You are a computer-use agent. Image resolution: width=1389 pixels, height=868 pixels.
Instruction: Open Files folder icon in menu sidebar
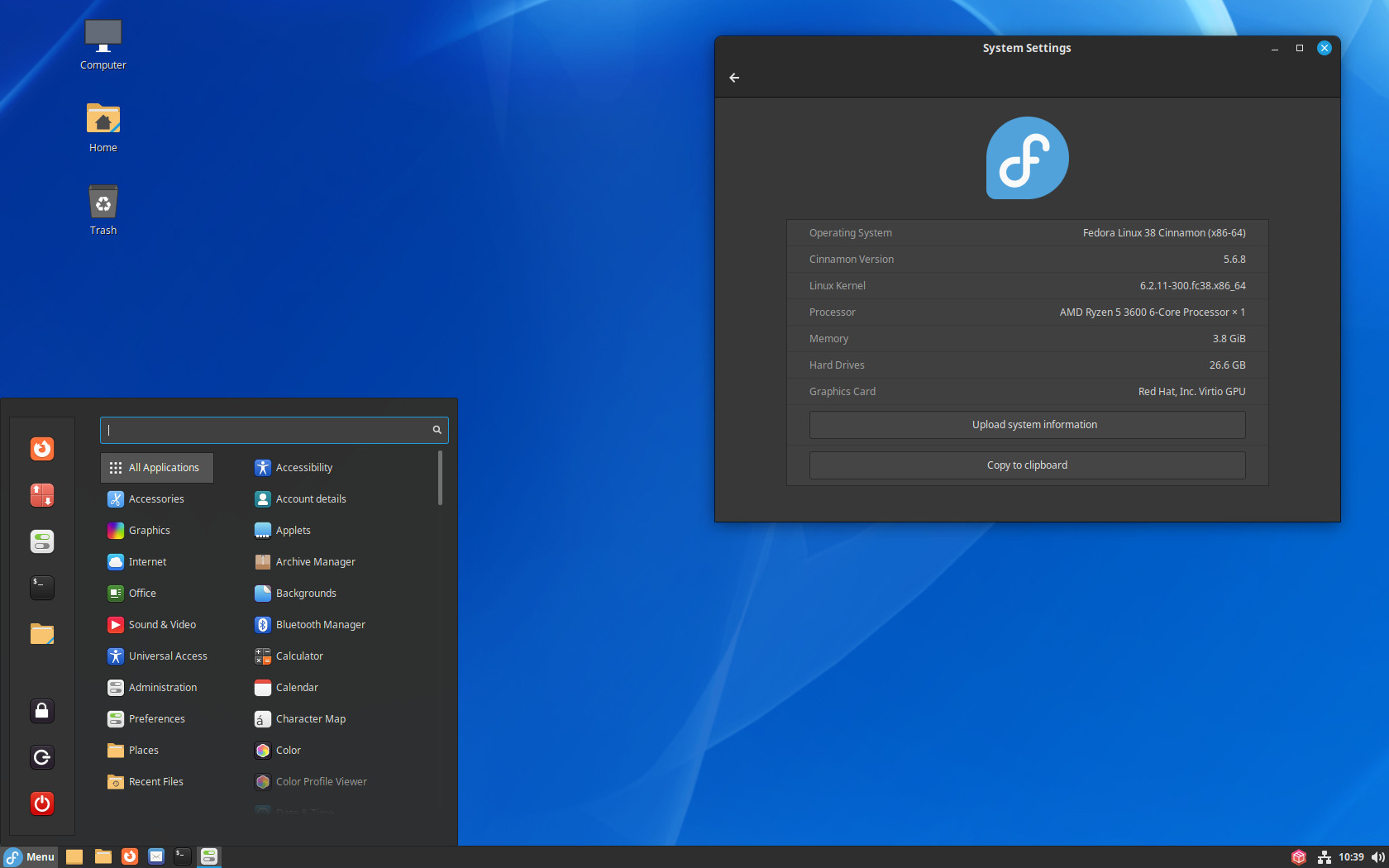coord(42,634)
